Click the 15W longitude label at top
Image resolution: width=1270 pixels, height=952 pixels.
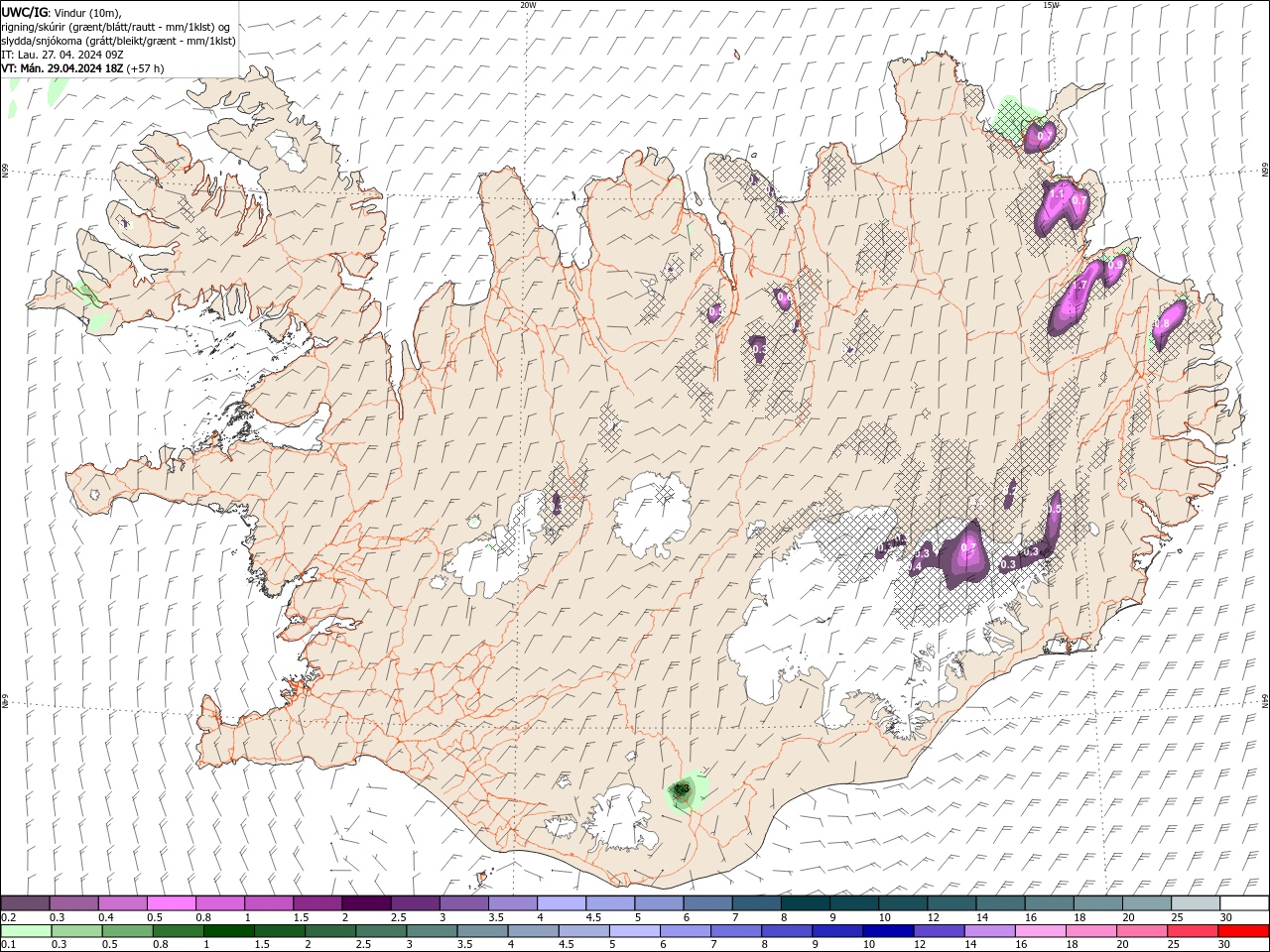[1051, 5]
